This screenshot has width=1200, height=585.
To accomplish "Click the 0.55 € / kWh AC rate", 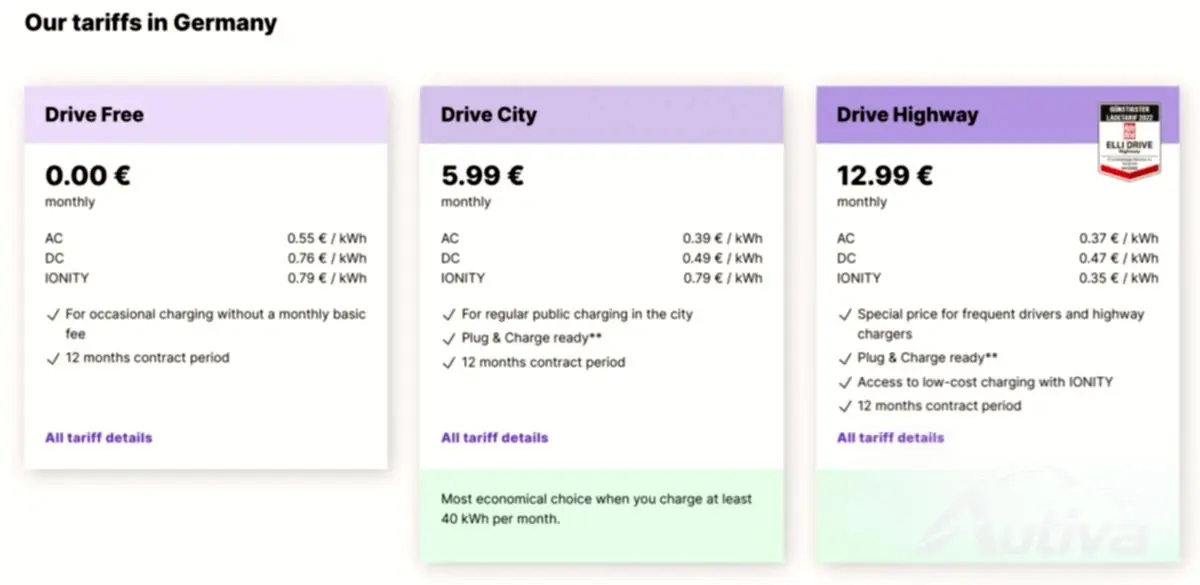I will click(x=326, y=238).
